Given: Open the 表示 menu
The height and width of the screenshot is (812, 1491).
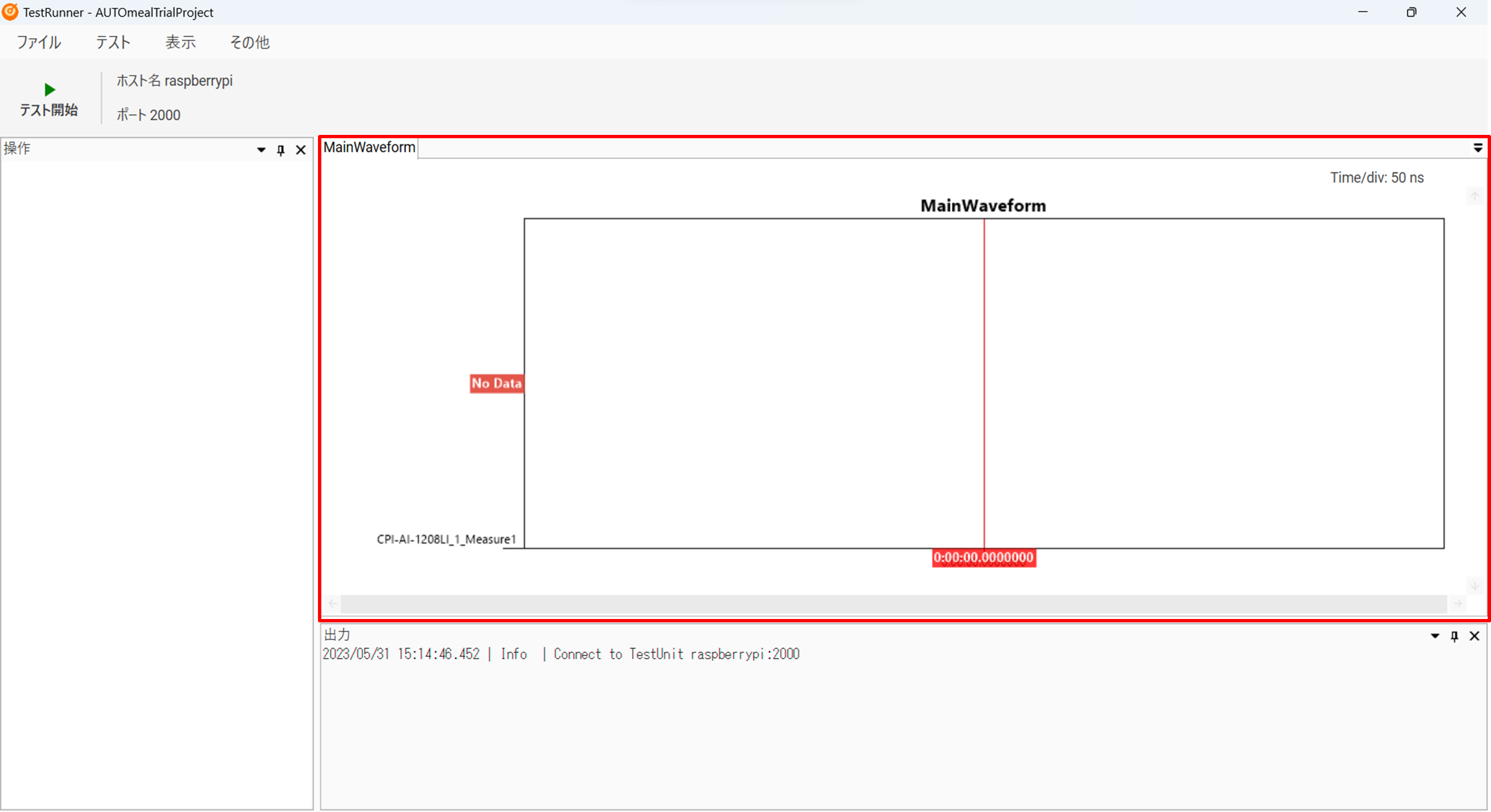Looking at the screenshot, I should [x=180, y=42].
